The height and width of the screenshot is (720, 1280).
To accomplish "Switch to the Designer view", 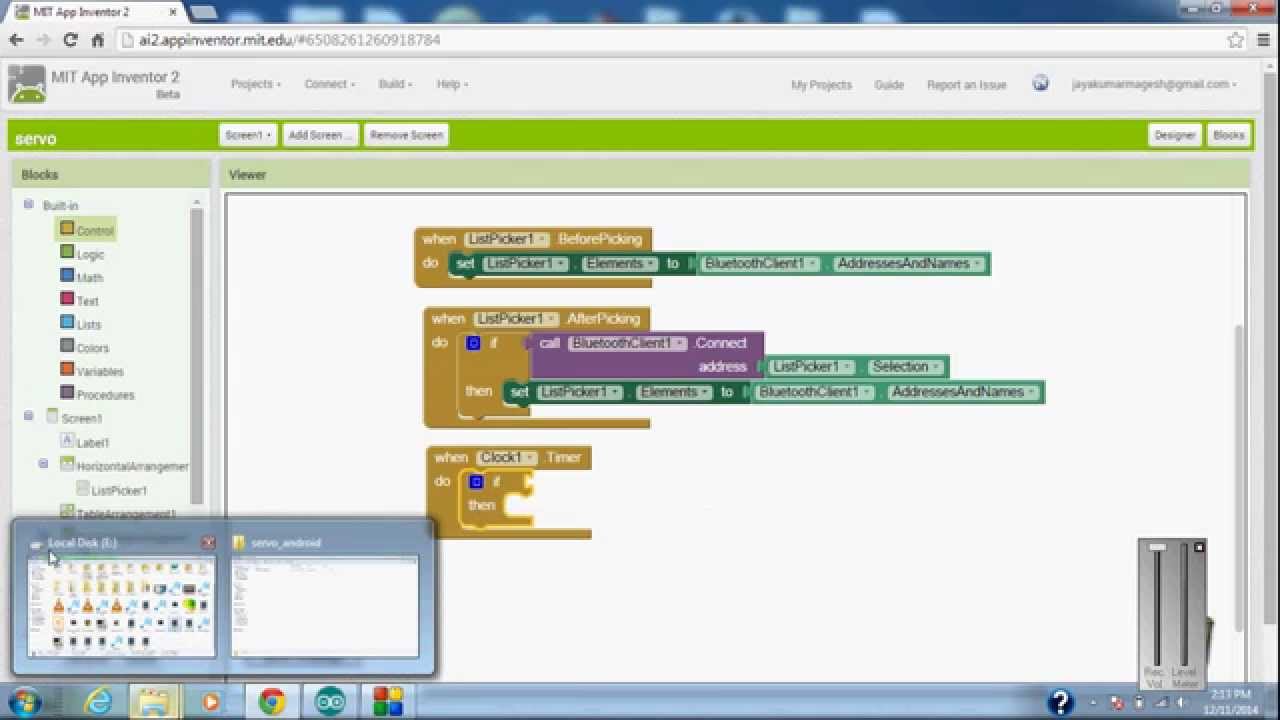I will [x=1175, y=135].
